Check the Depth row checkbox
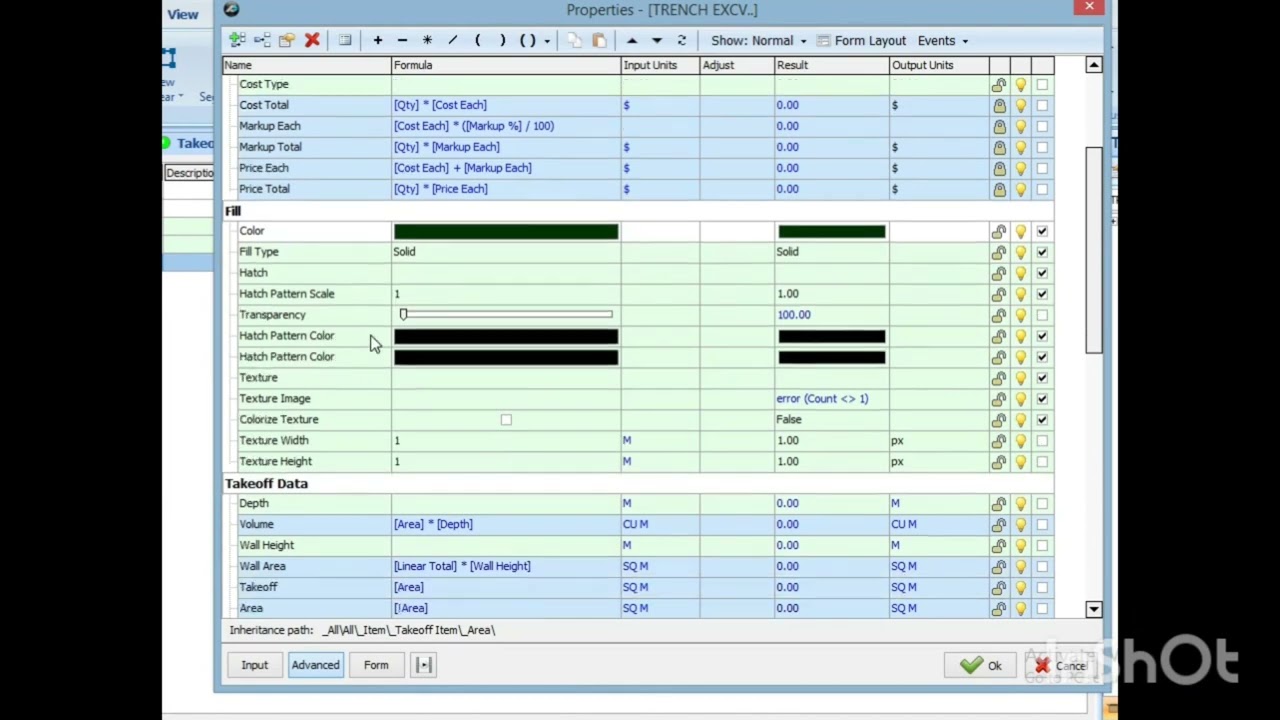1280x720 pixels. click(x=1042, y=504)
